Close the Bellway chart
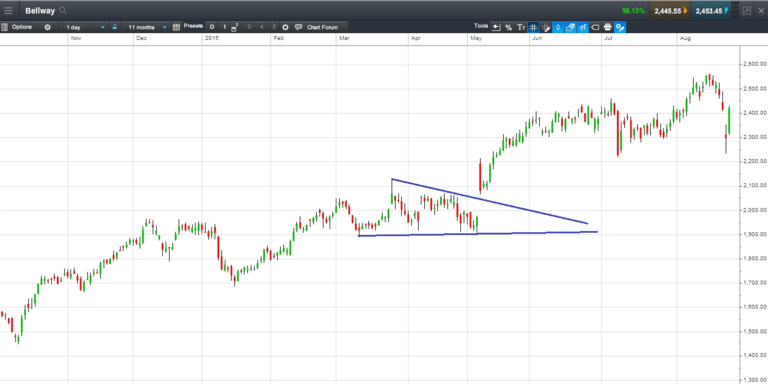Viewport: 768px width, 384px height. pos(760,11)
